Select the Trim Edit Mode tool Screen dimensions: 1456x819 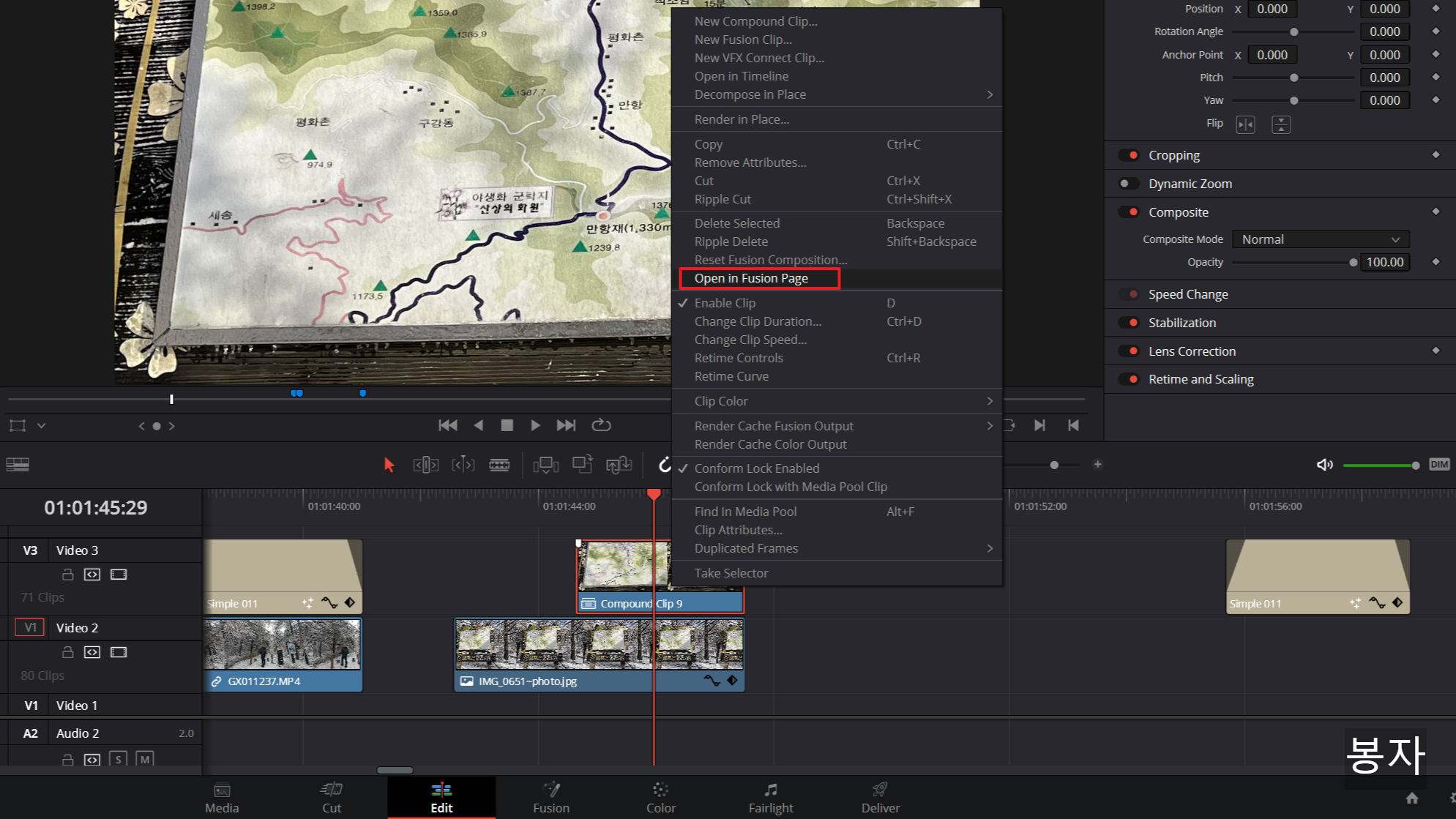coord(425,465)
